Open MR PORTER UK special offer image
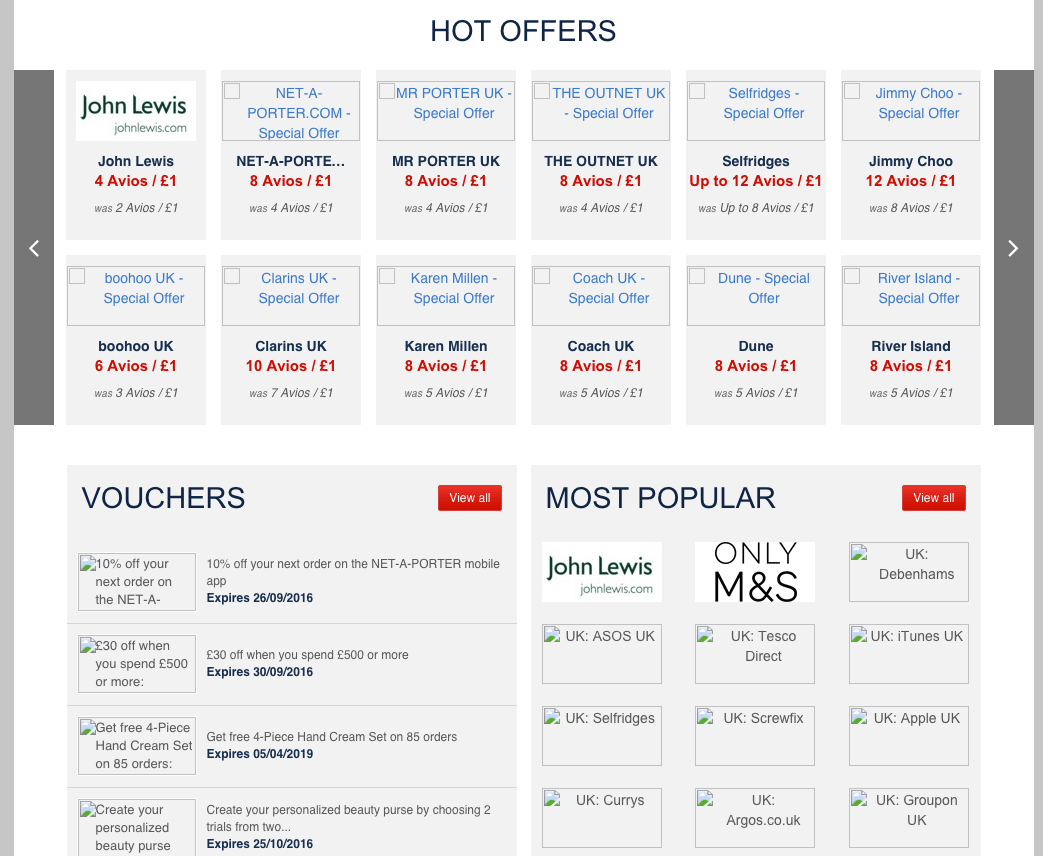 [446, 111]
